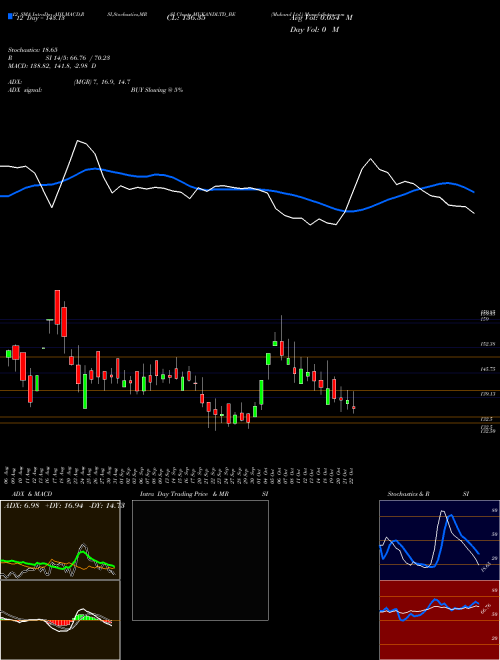Click the 'BUY Slowing @ 5%' signal text
Image resolution: width=500 pixels, height=660 pixels.
click(x=157, y=90)
